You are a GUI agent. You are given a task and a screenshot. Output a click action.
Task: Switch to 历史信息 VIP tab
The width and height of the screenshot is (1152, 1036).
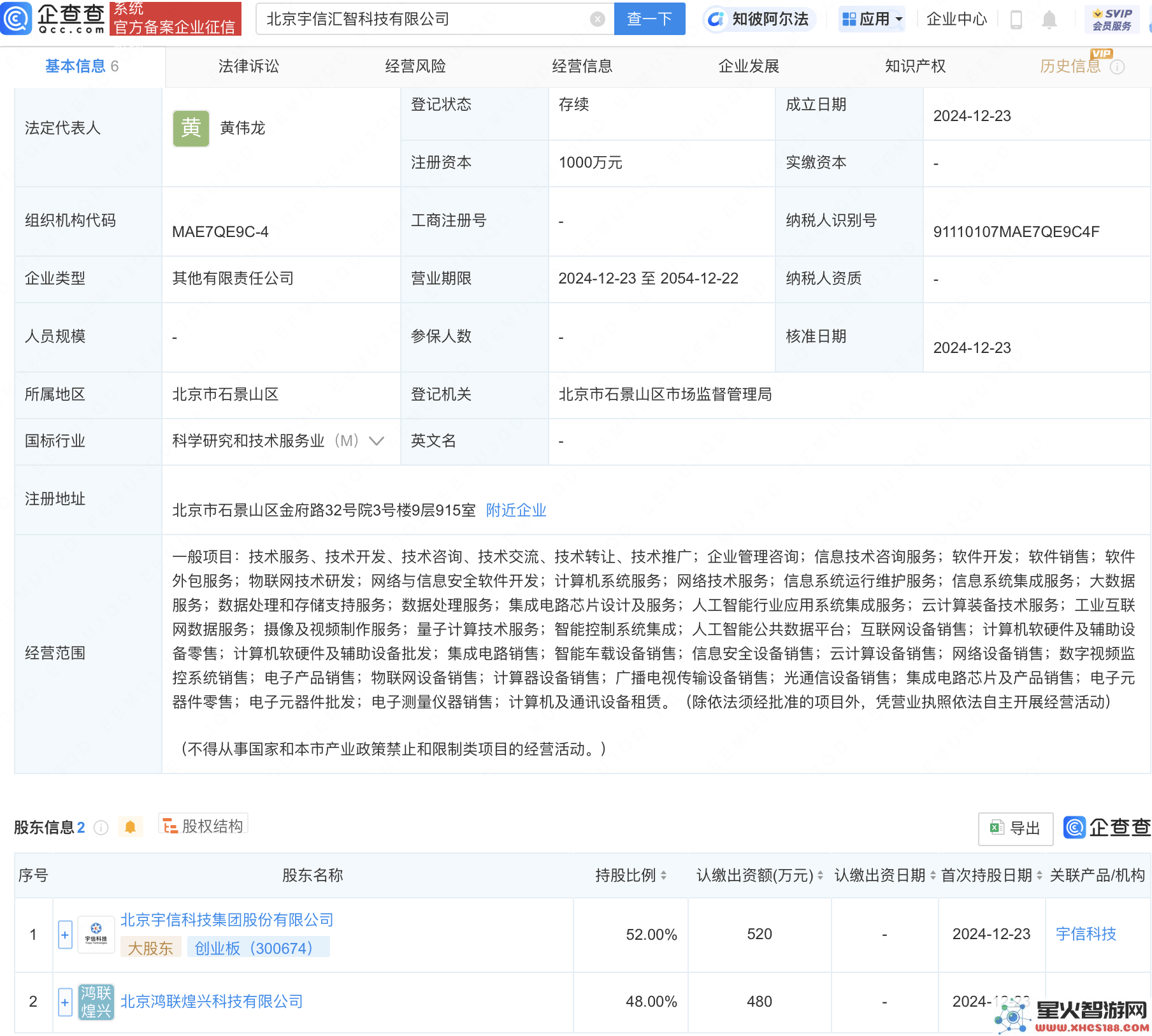1070,66
